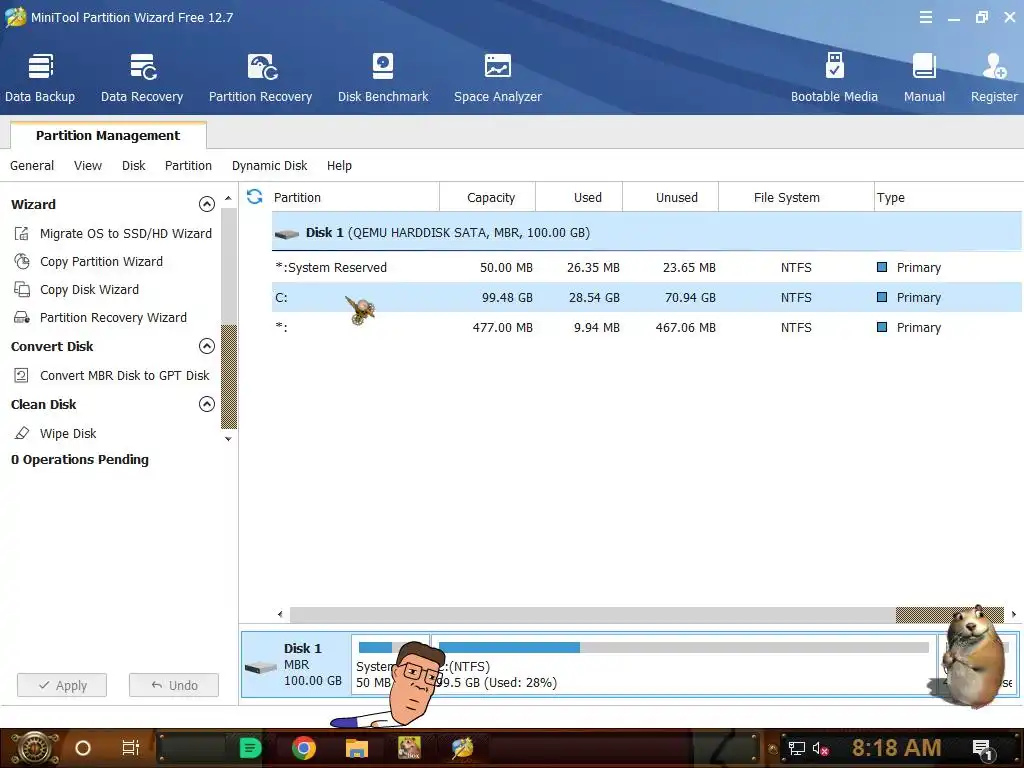The image size is (1024, 768).
Task: Click the File System column header
Action: (x=797, y=197)
